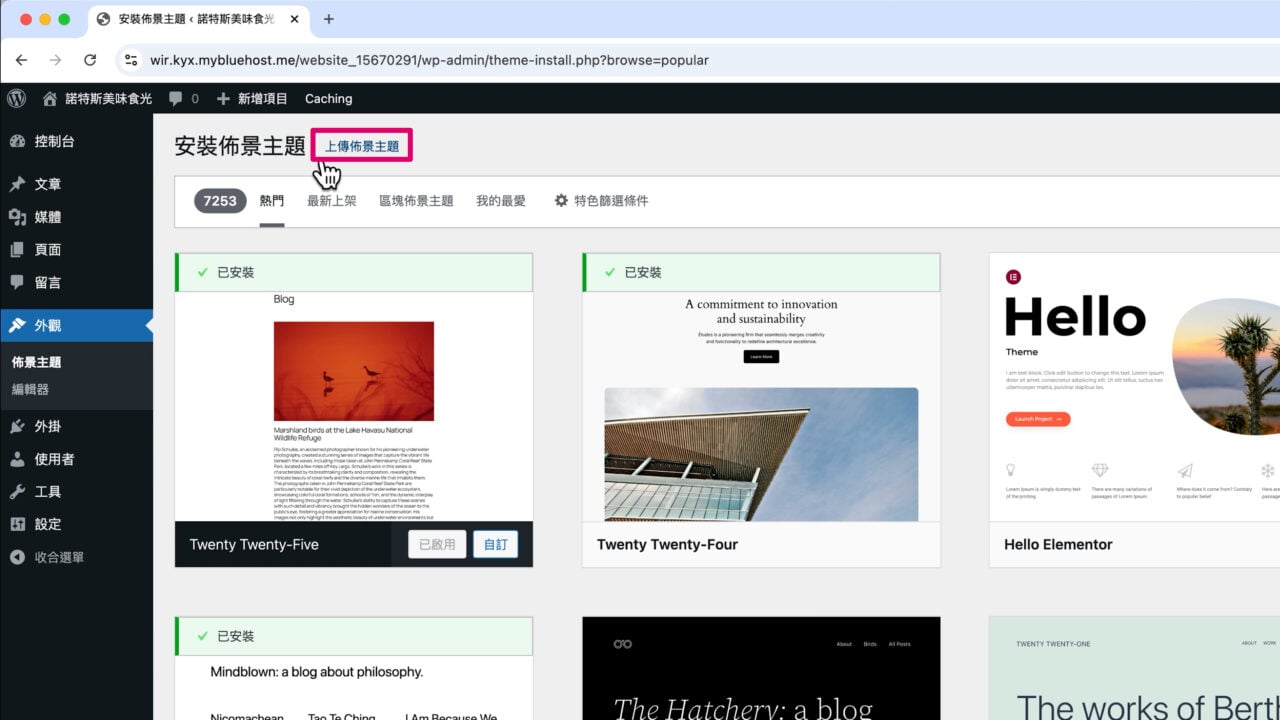The width and height of the screenshot is (1280, 720).
Task: Click 自訂 button on Twenty Twenty-Five
Action: pos(496,545)
